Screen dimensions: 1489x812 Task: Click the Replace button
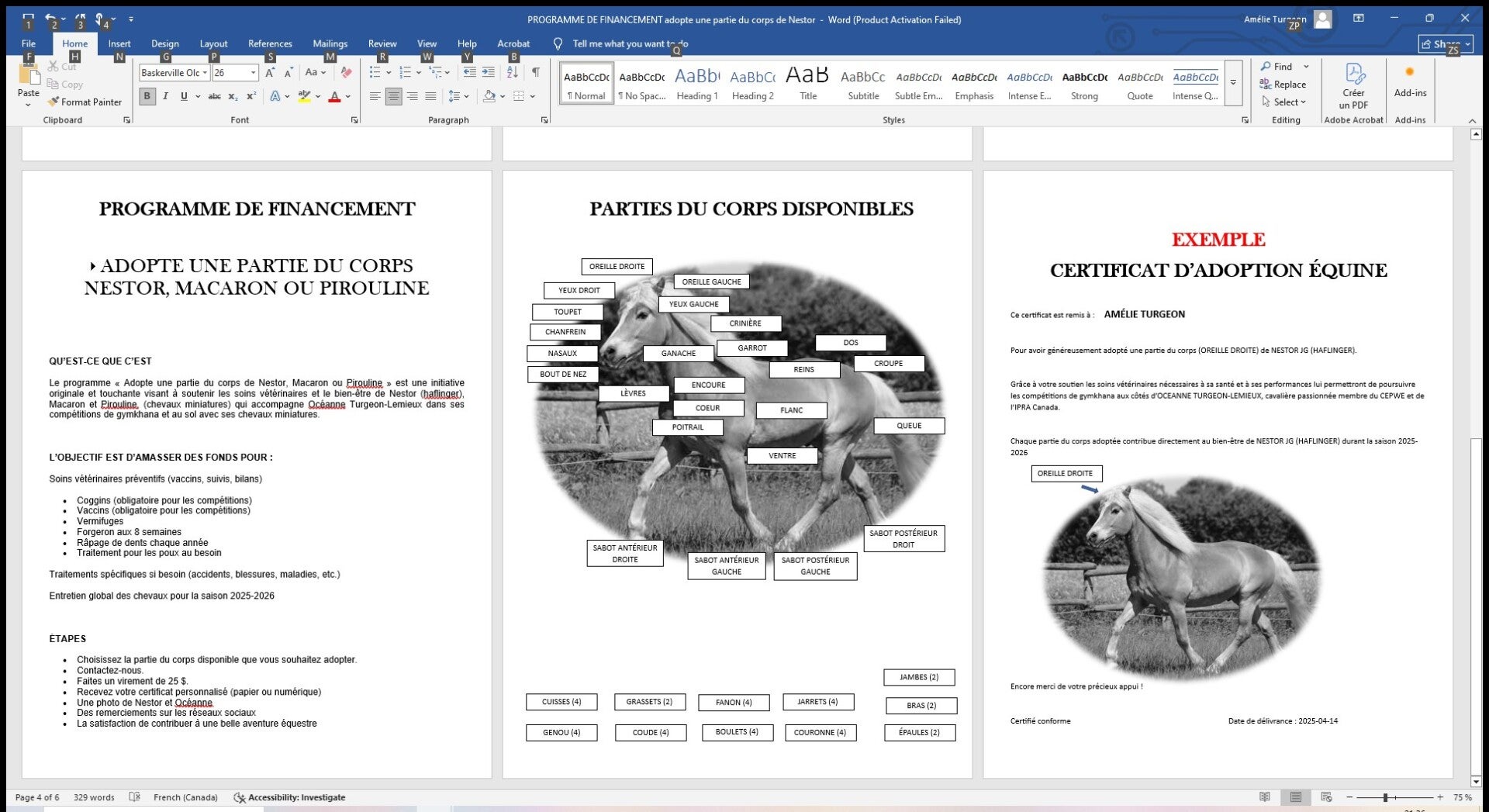click(1283, 84)
